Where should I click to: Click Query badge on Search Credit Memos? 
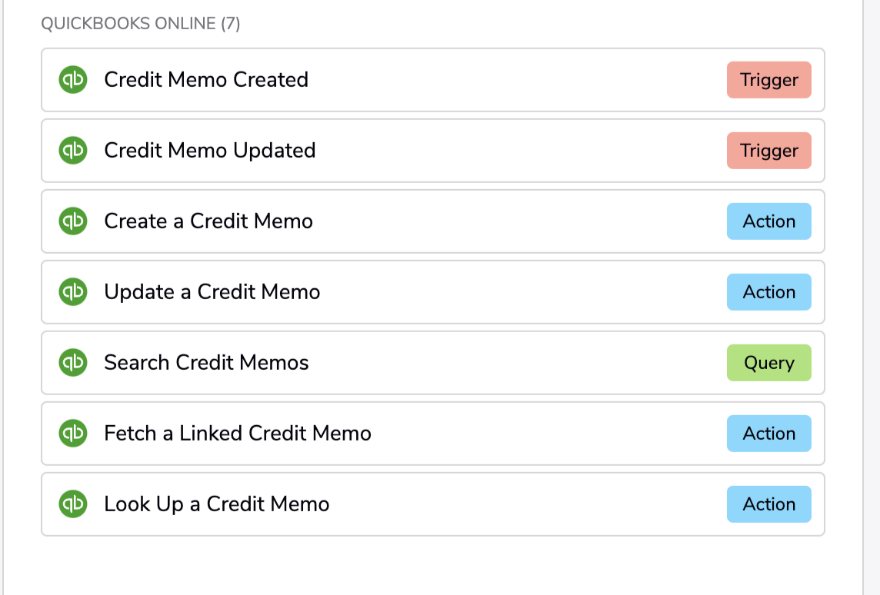click(x=769, y=363)
